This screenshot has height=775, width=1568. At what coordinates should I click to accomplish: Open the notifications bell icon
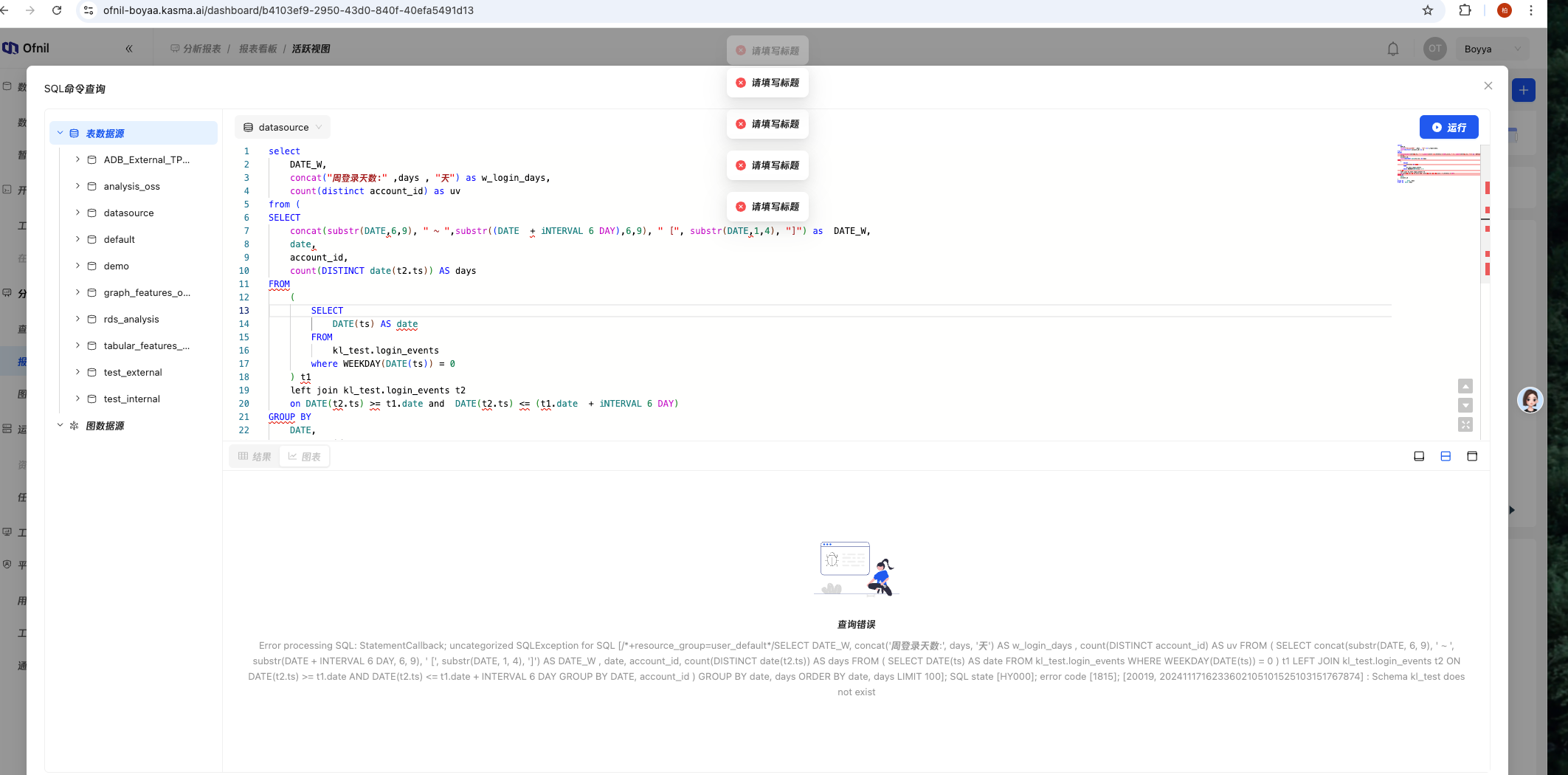tap(1393, 49)
